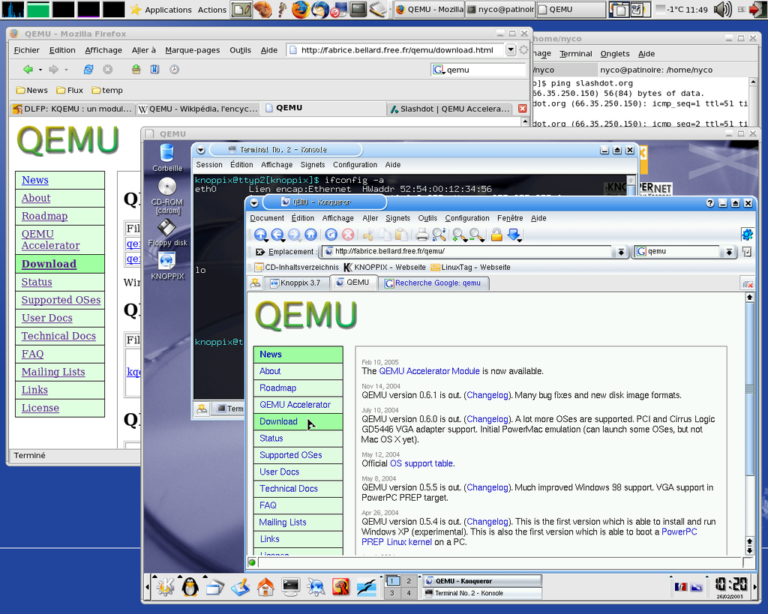768x614 pixels.
Task: Click Konqueror's Up navigation button
Action: (x=260, y=235)
